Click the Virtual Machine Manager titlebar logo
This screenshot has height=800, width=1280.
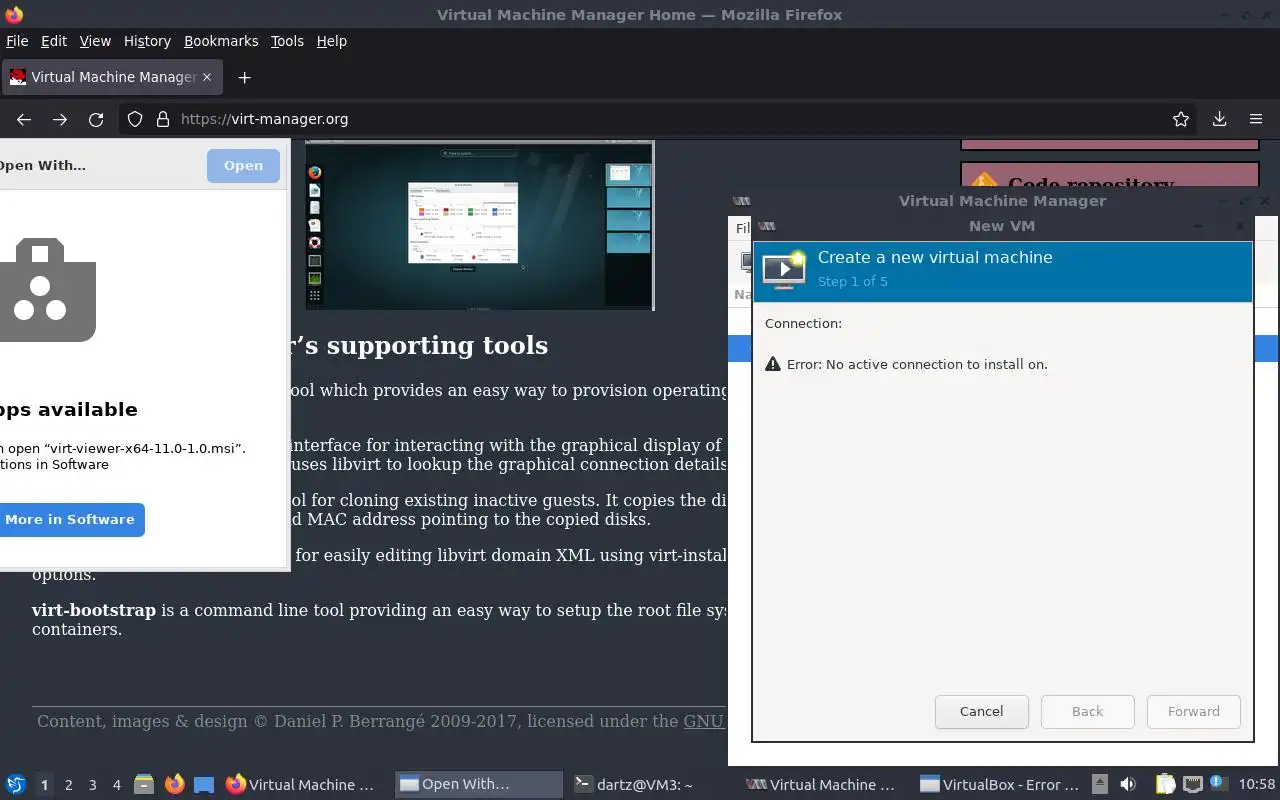tap(741, 201)
